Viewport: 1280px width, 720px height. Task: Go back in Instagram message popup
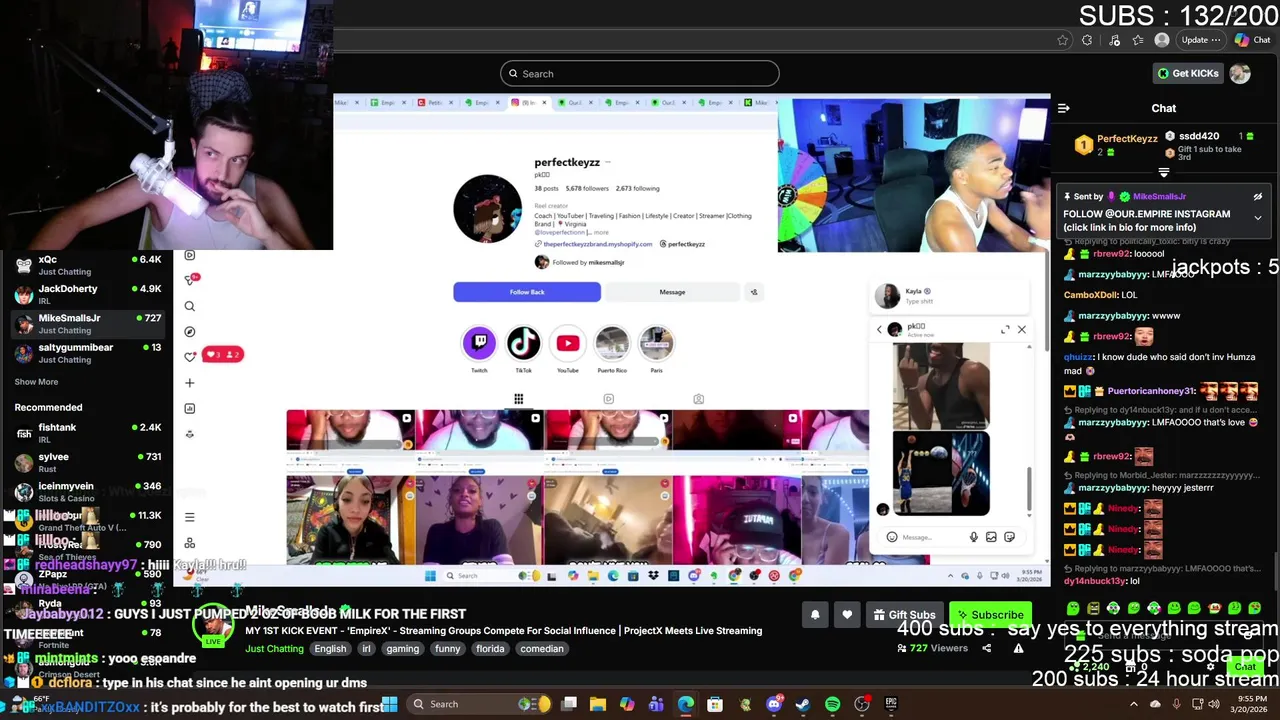pyautogui.click(x=879, y=329)
